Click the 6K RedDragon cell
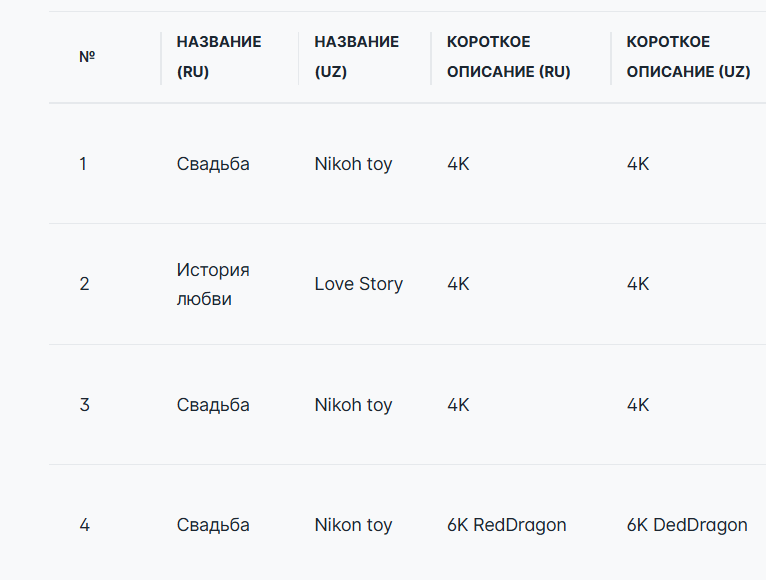The width and height of the screenshot is (766, 580). pyautogui.click(x=507, y=525)
